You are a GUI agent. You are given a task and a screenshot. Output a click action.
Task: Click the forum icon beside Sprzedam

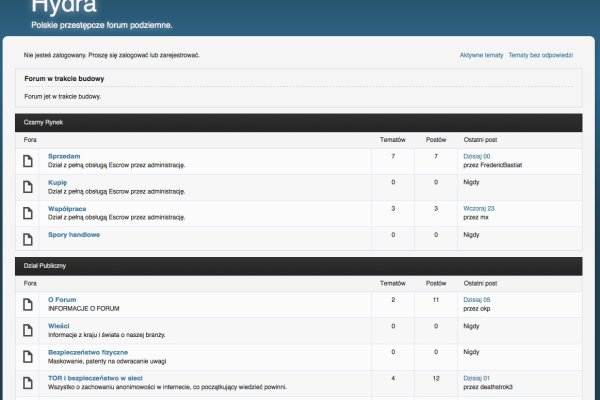pos(28,160)
